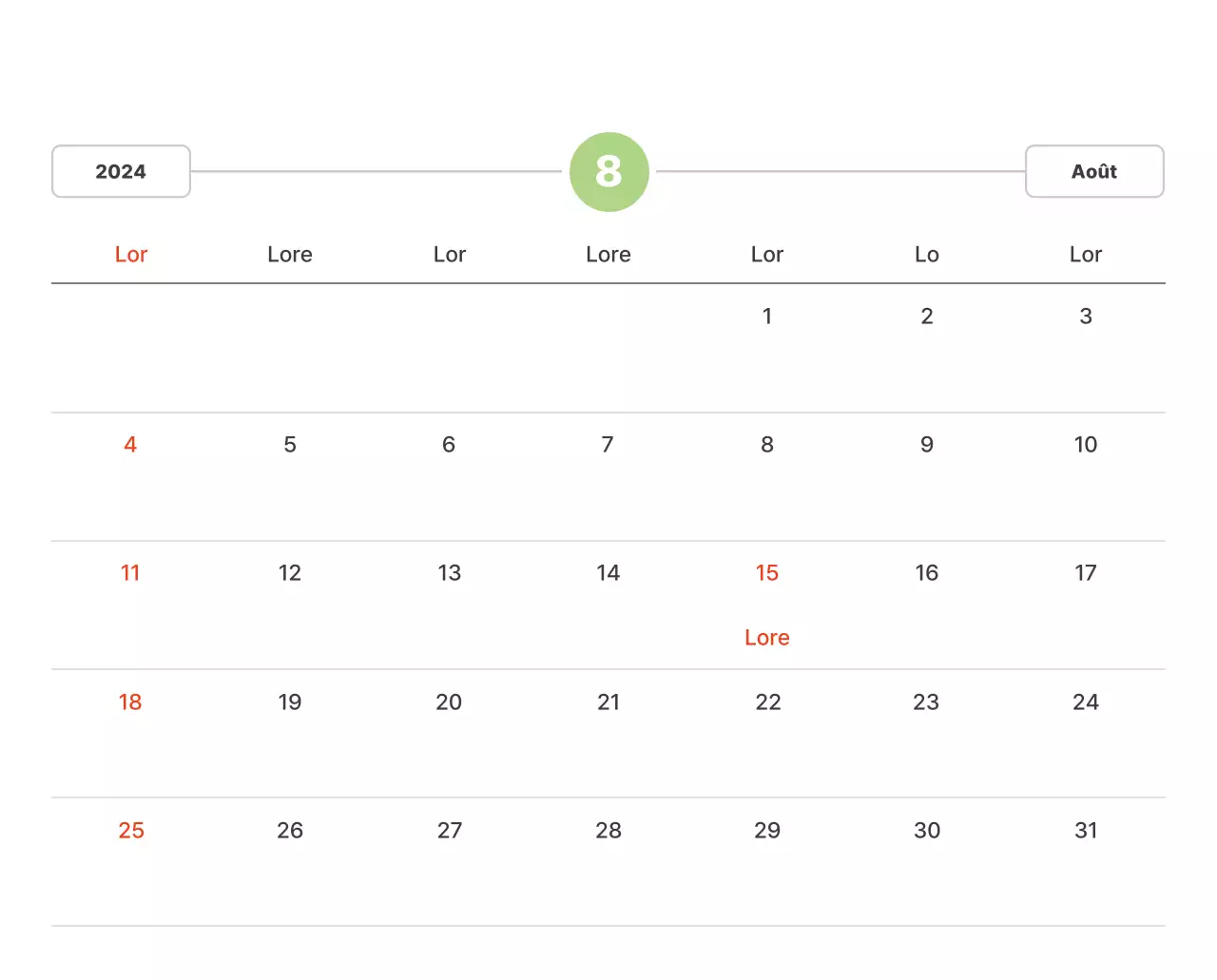The width and height of the screenshot is (1217, 980).
Task: Click the red Lor weekday header
Action: (131, 255)
